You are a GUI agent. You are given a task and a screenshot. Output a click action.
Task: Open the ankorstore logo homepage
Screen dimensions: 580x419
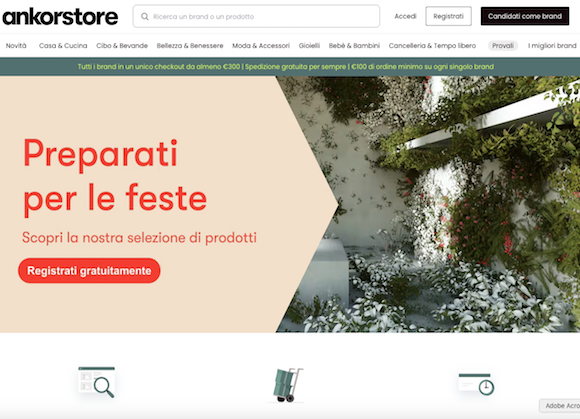[60, 17]
